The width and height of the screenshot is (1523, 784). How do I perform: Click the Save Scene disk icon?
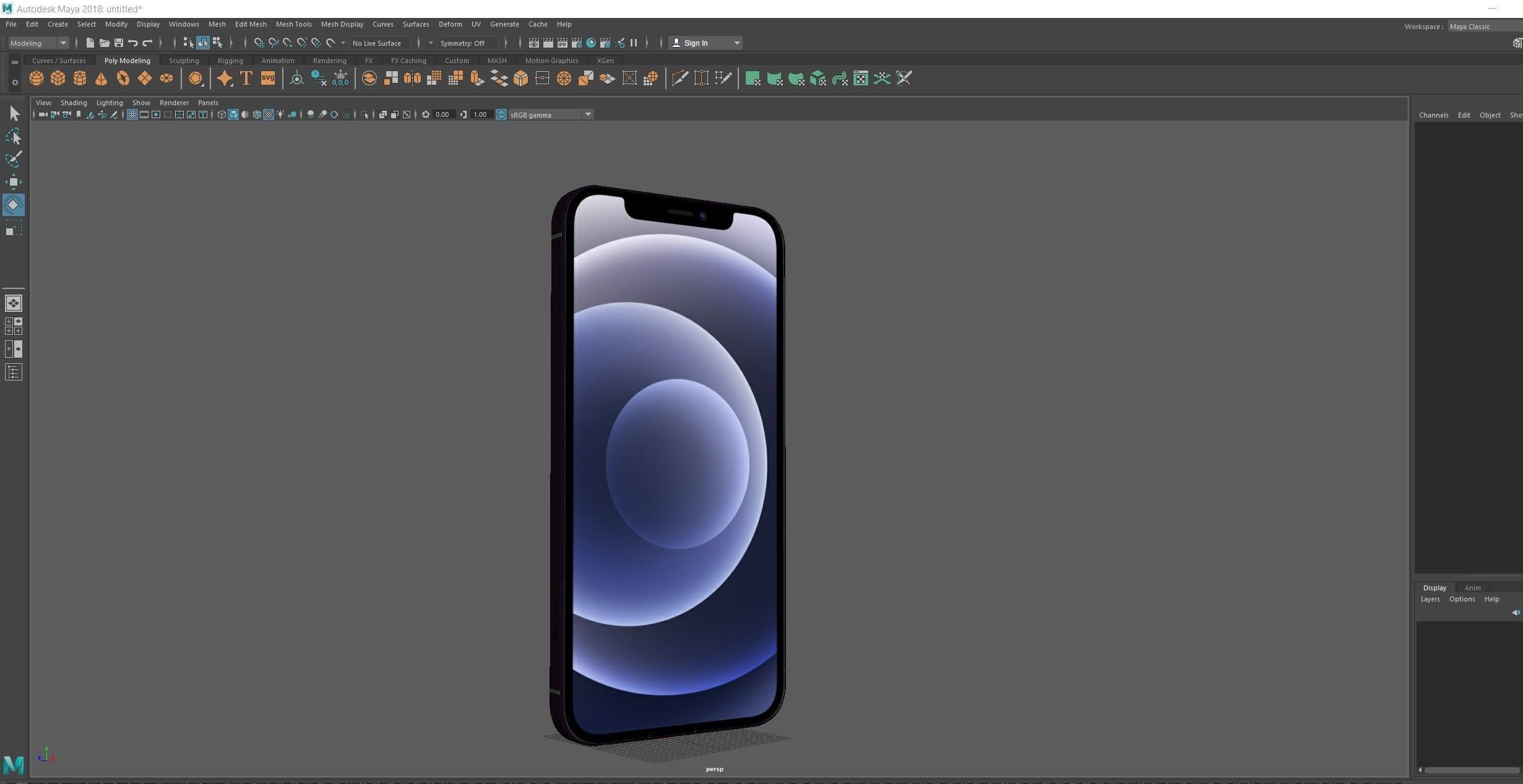click(119, 43)
